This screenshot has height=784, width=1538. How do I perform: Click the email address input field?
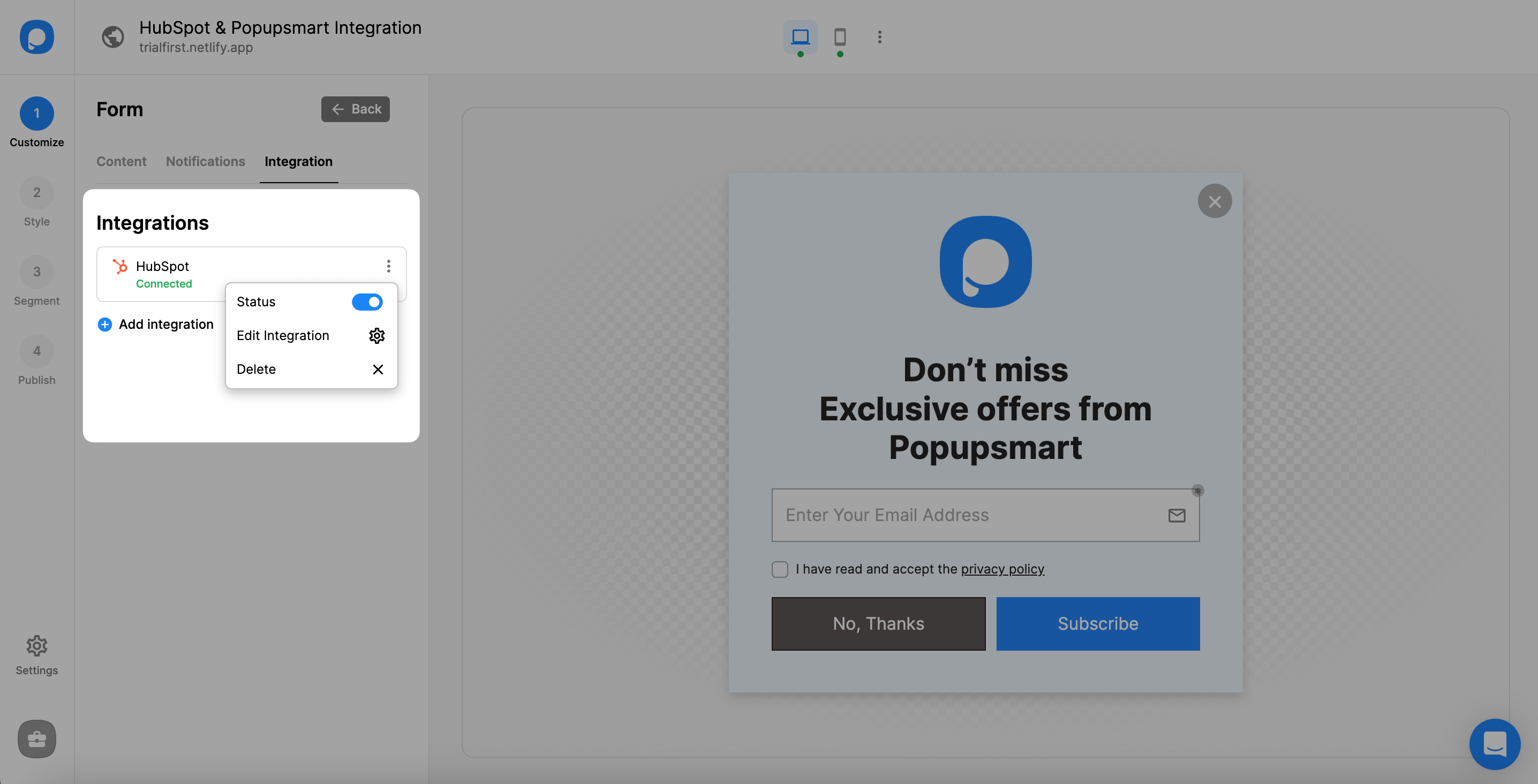[985, 515]
